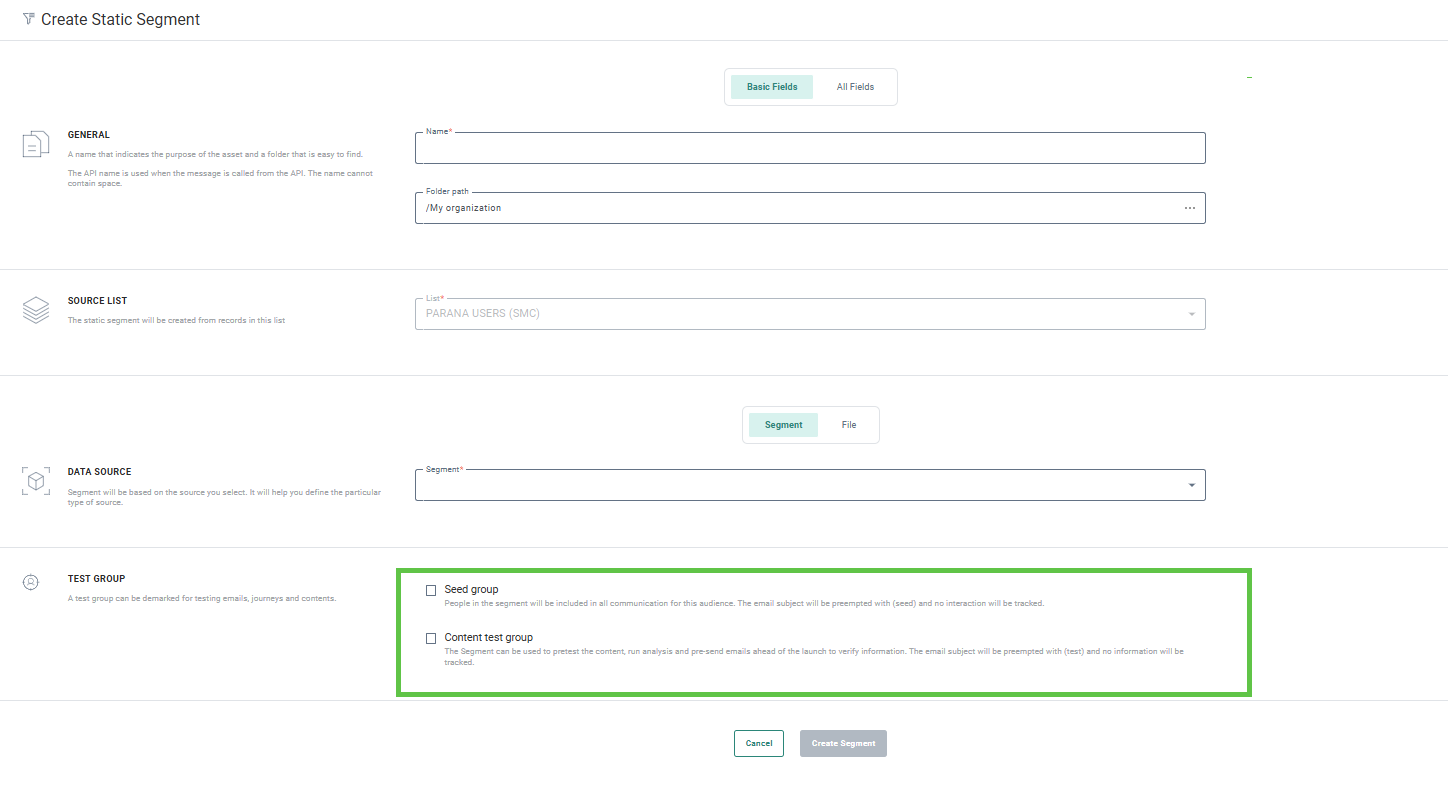This screenshot has height=801, width=1448.
Task: Click the Test Group target icon
Action: [x=31, y=581]
